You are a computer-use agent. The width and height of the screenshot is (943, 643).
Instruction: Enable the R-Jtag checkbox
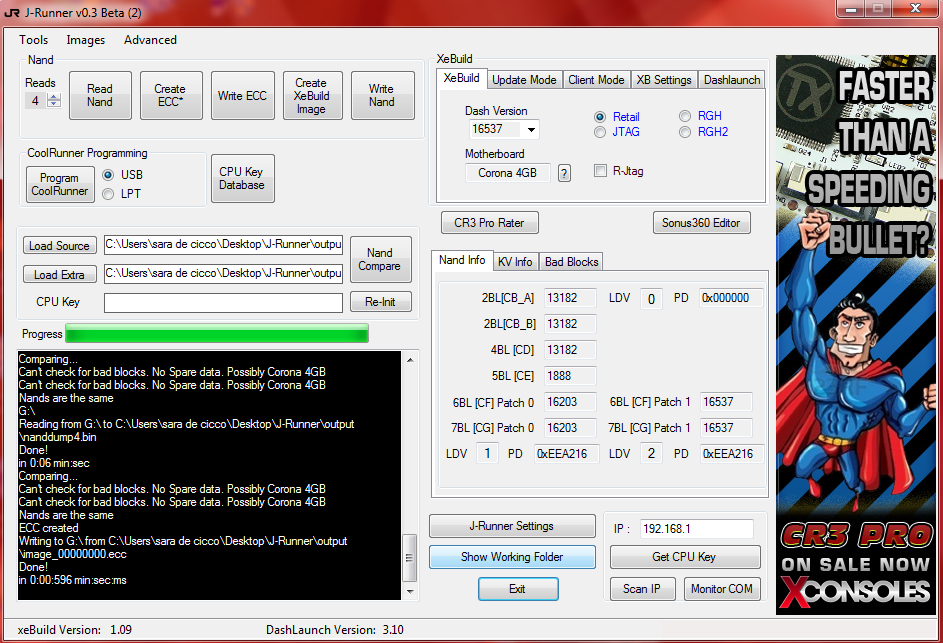[600, 171]
